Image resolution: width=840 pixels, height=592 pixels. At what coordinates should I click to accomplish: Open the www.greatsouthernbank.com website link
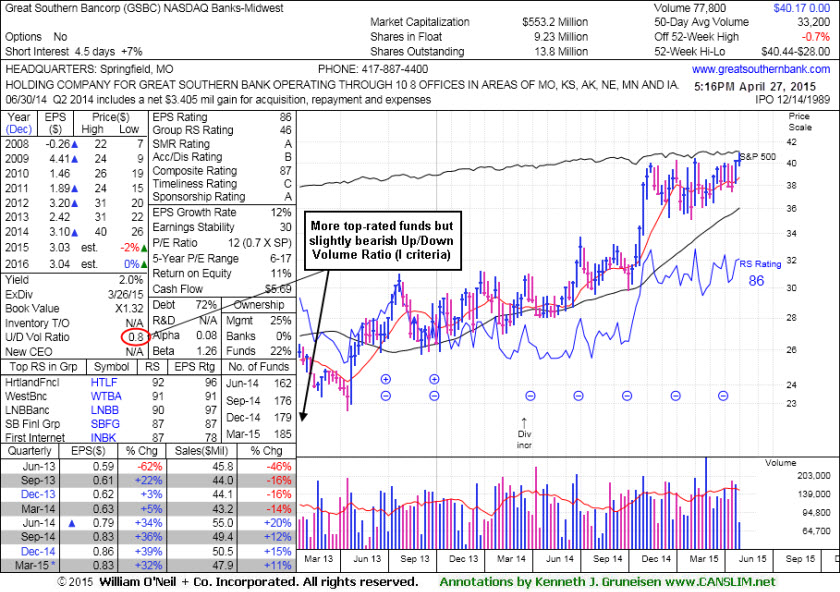pos(761,69)
